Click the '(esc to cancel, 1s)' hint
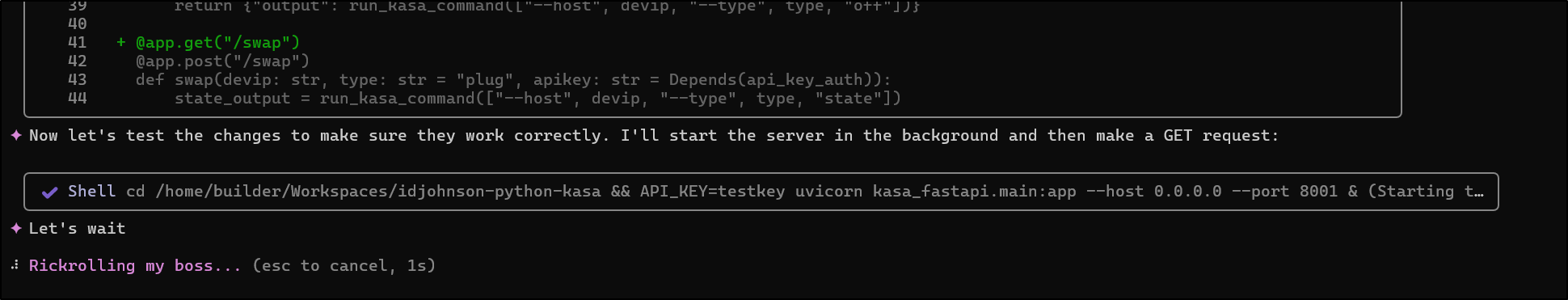This screenshot has width=1568, height=300. [344, 265]
